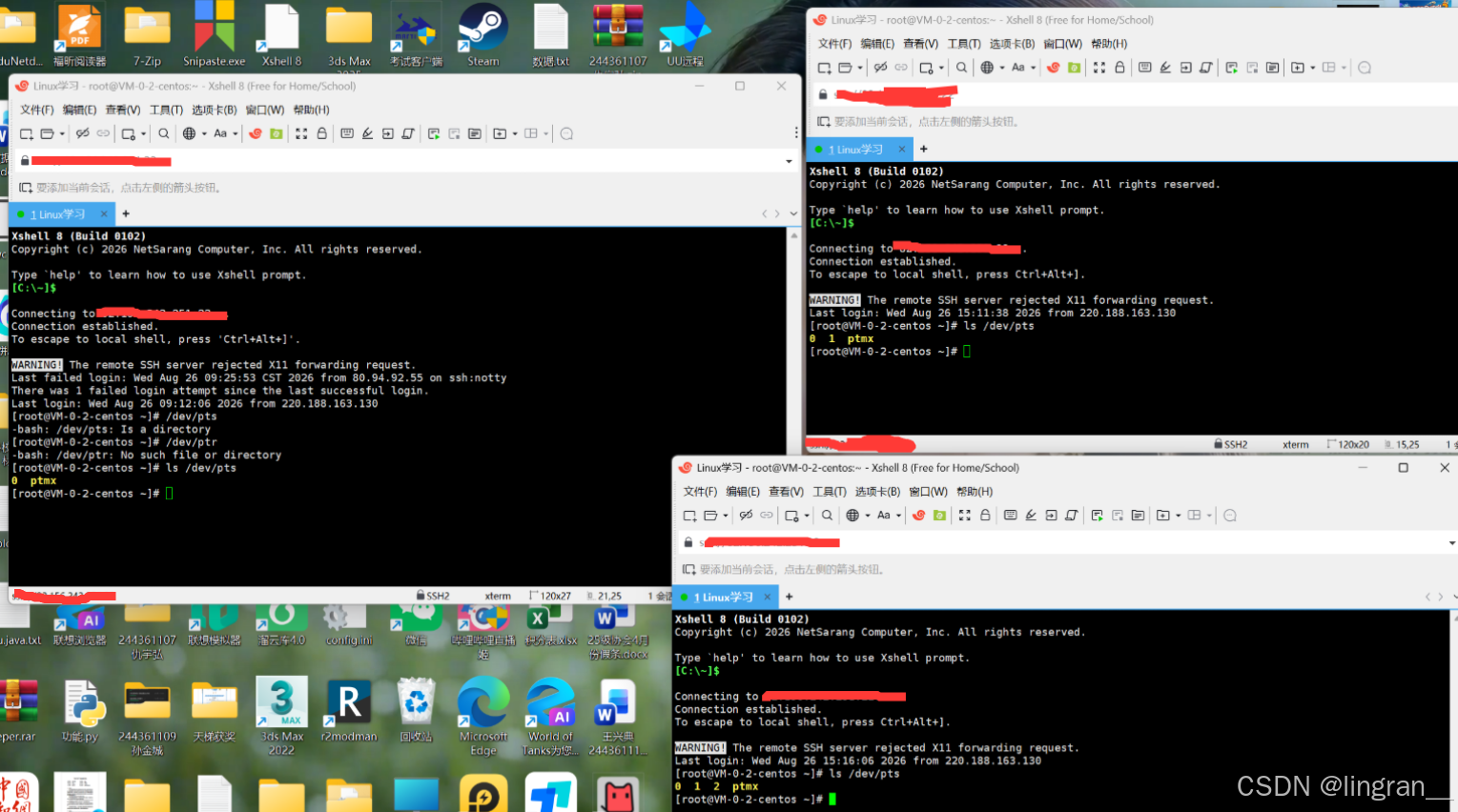Toggle full screen in upper-right Xshell window
Viewport: 1458px width, 812px height.
pyautogui.click(x=1099, y=68)
